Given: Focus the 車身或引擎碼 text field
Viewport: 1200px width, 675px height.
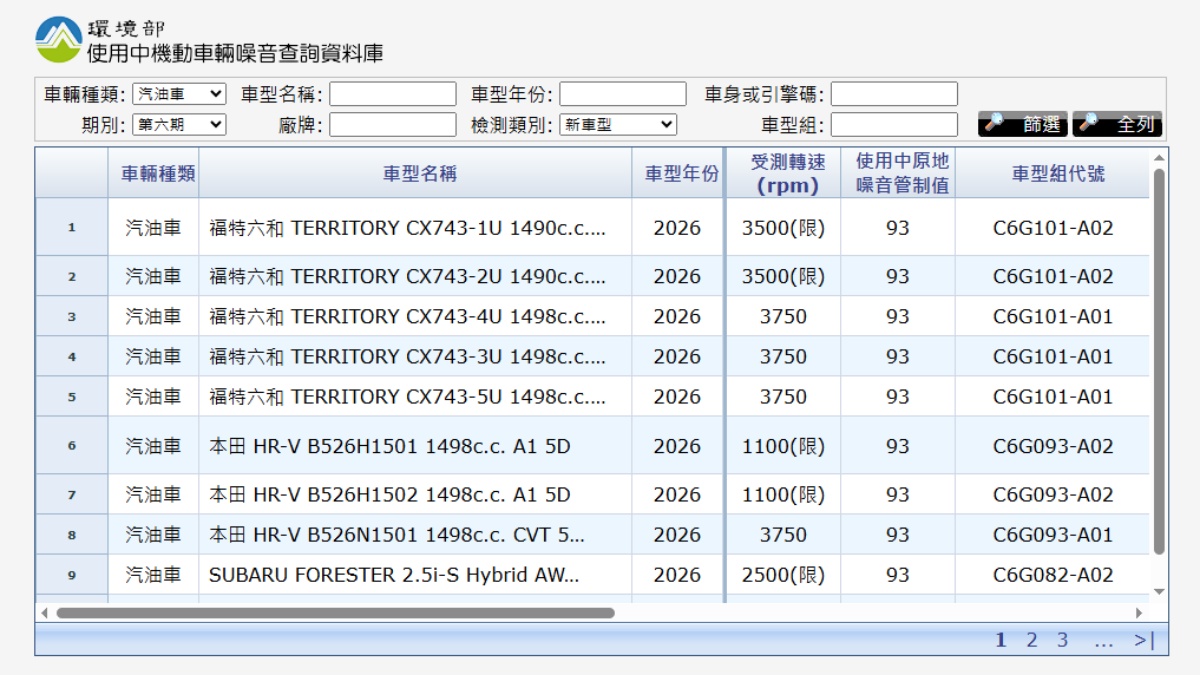Looking at the screenshot, I should (x=894, y=94).
